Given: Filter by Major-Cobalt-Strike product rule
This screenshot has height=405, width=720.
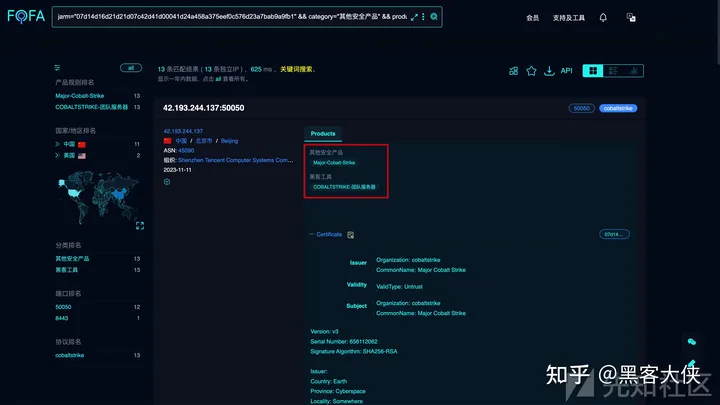Looking at the screenshot, I should [x=79, y=96].
